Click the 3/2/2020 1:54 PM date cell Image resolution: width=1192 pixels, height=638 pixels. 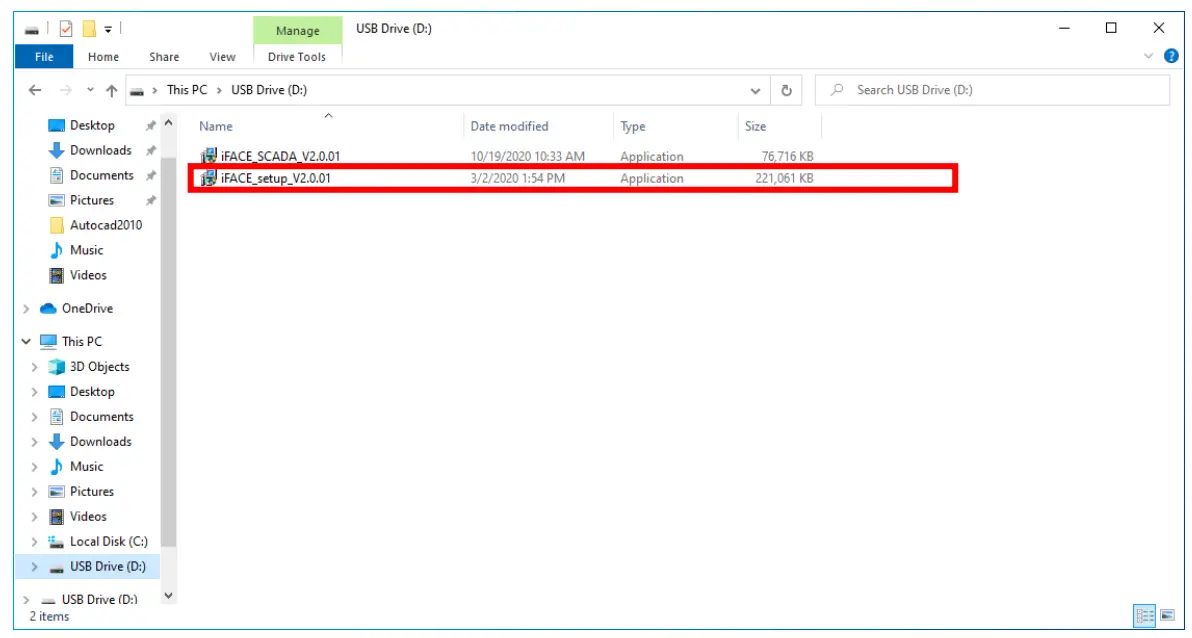[518, 179]
